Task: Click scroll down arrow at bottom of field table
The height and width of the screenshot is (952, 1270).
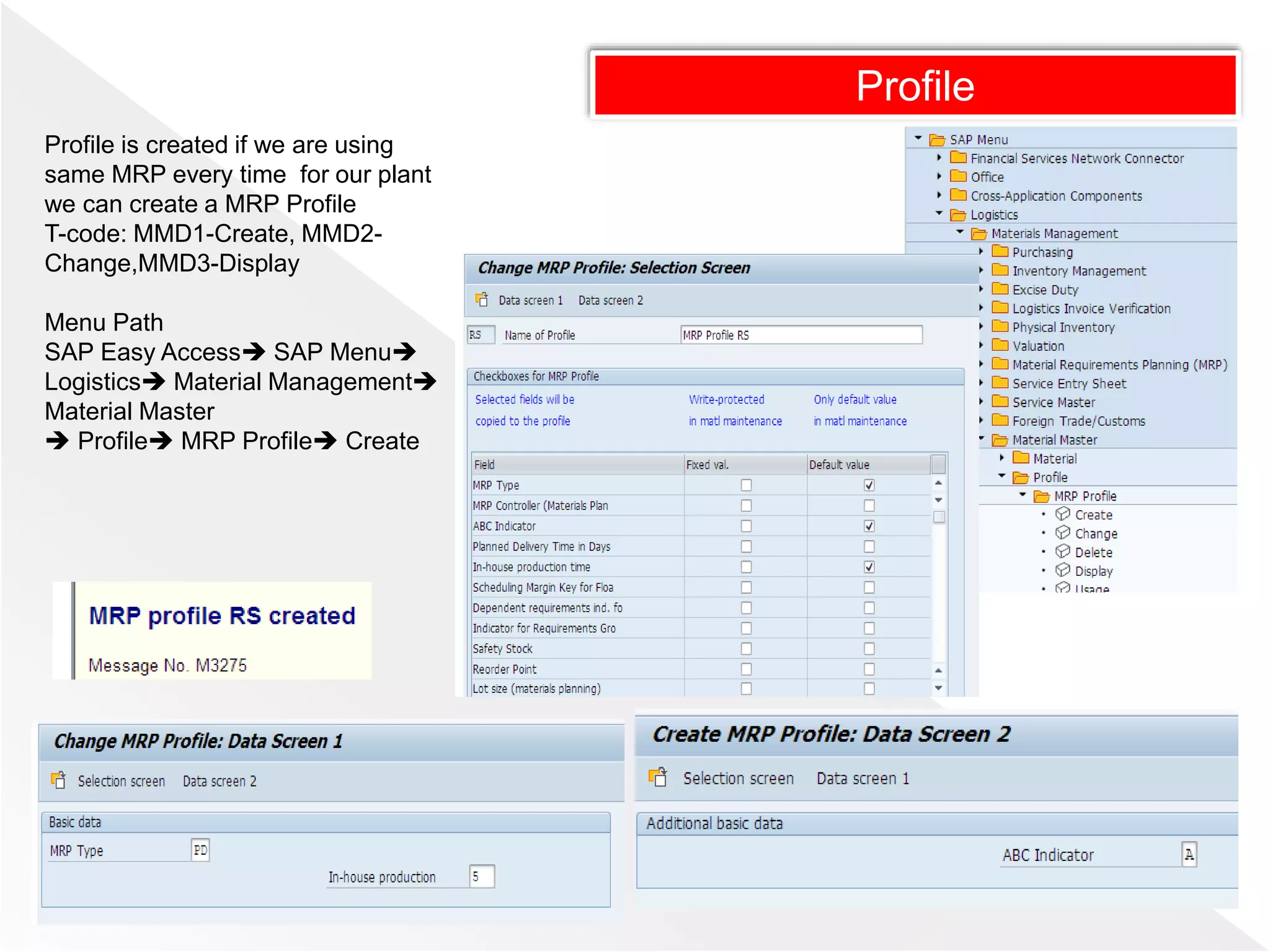Action: pos(939,688)
